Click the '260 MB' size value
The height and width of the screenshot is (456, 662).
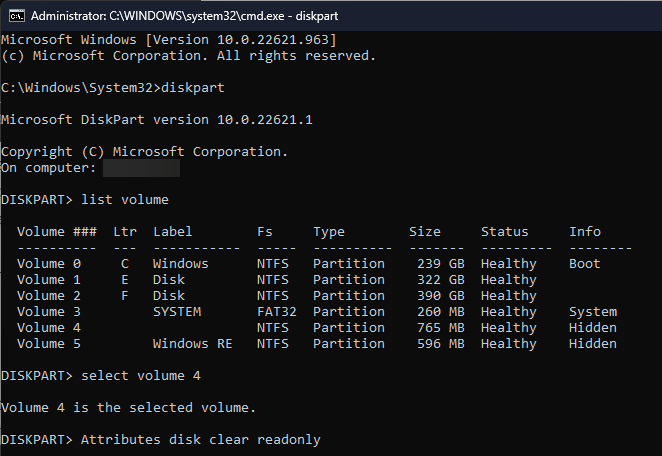[x=441, y=312]
